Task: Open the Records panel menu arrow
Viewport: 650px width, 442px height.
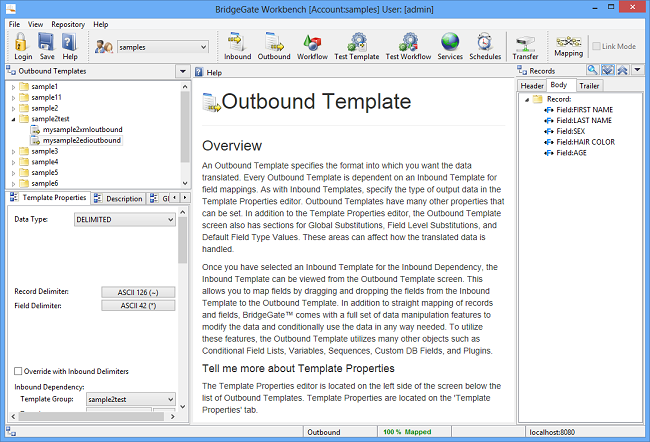Action: tap(637, 70)
